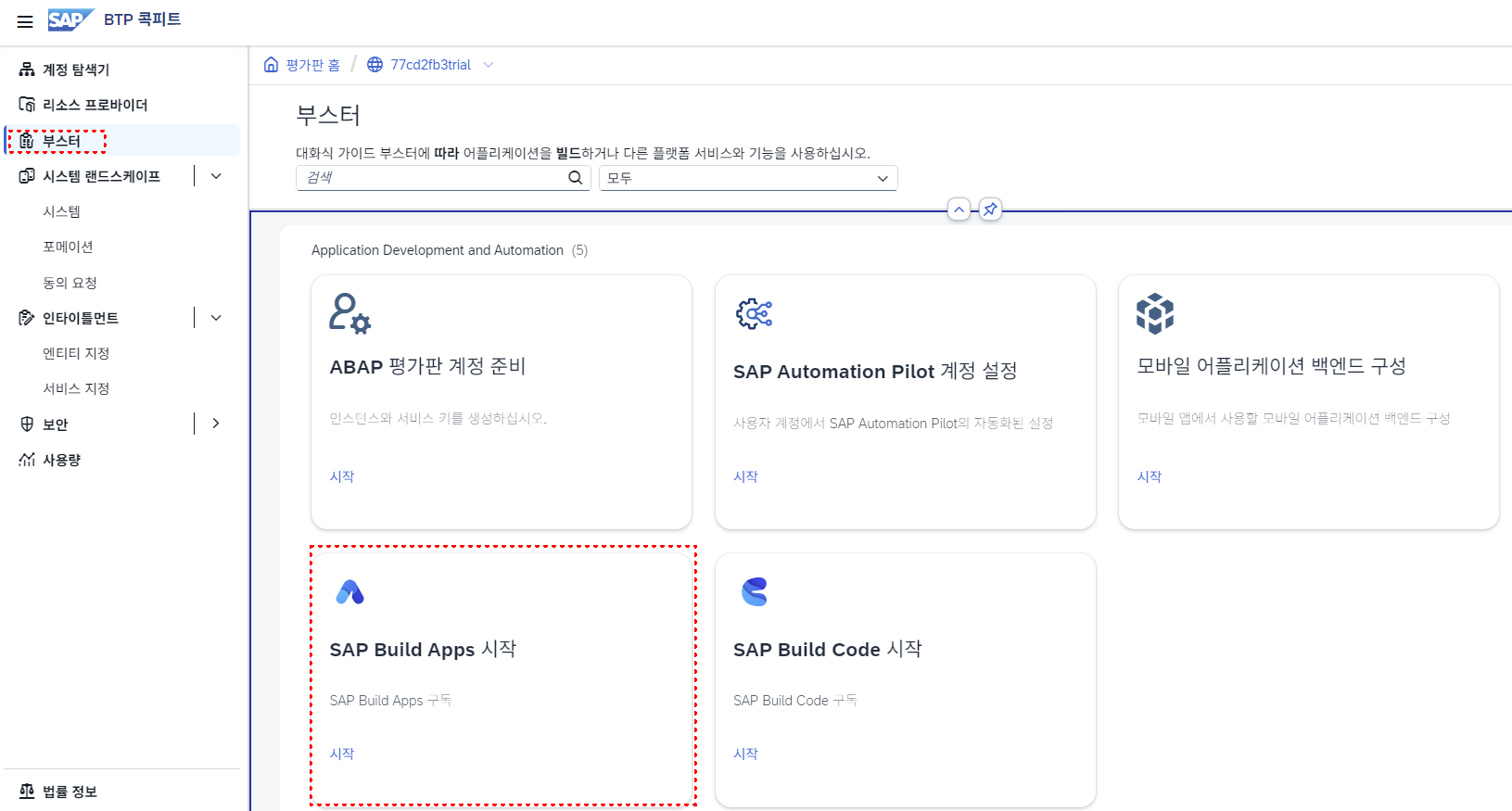Click the ABAP 평가판 계정 준비 card icon
1512x811 pixels.
coord(349,313)
